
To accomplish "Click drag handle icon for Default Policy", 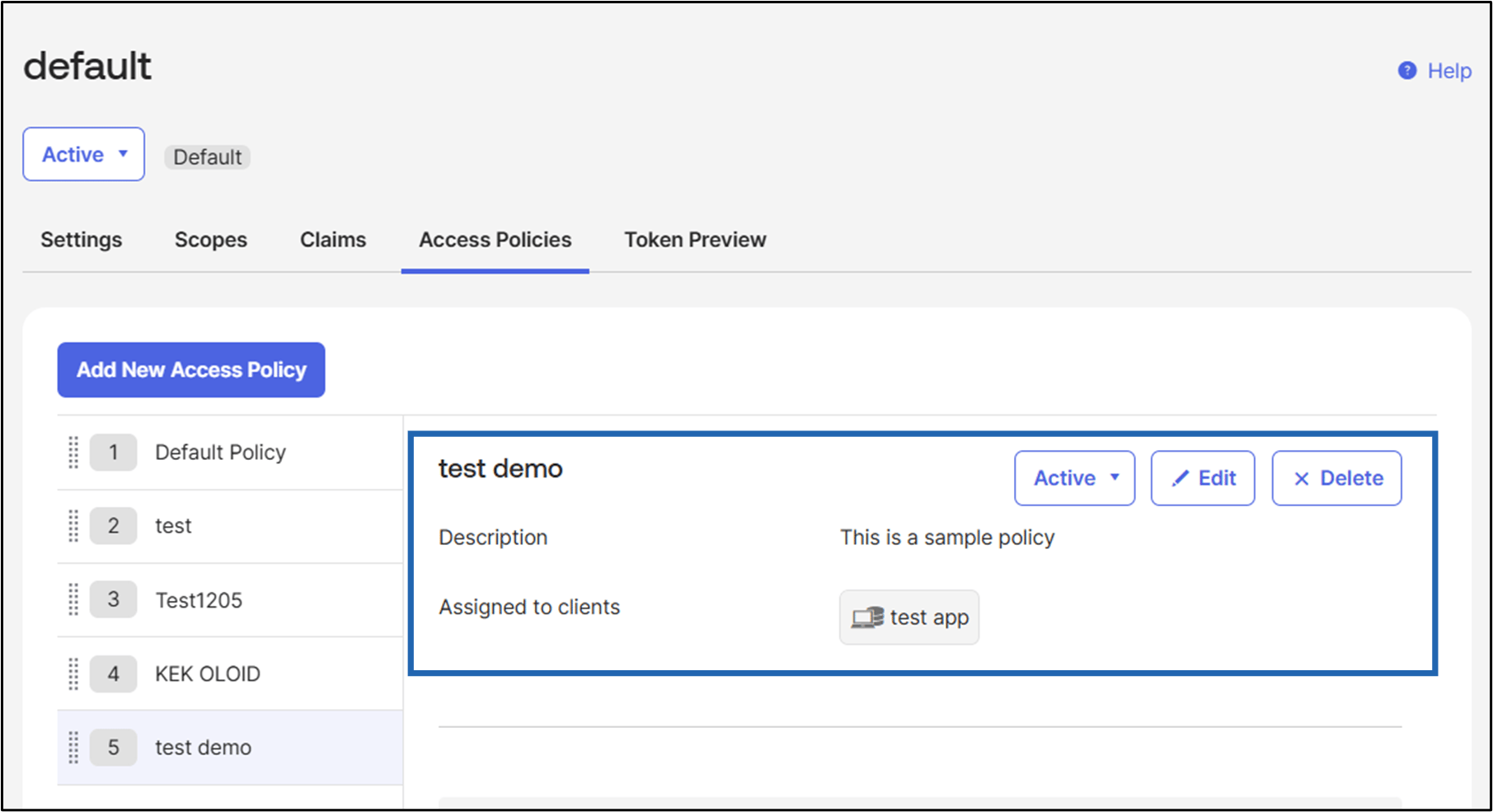I will coord(73,453).
